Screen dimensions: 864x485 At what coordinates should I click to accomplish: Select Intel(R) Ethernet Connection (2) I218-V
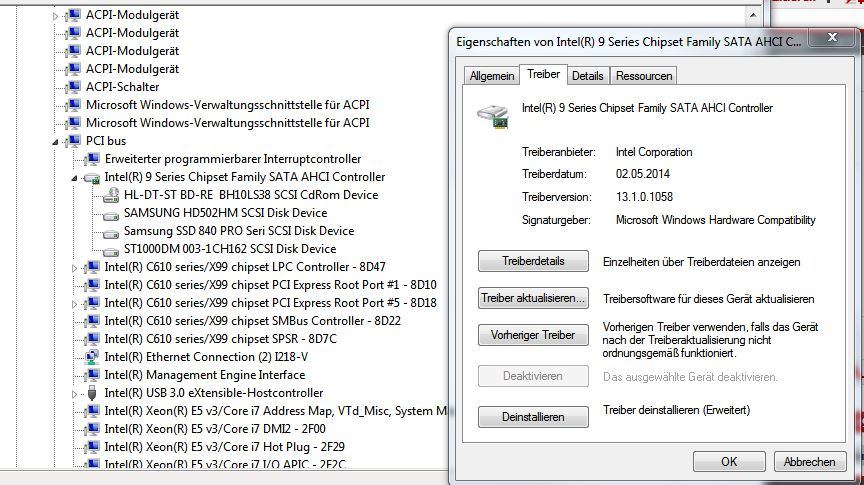tap(206, 357)
